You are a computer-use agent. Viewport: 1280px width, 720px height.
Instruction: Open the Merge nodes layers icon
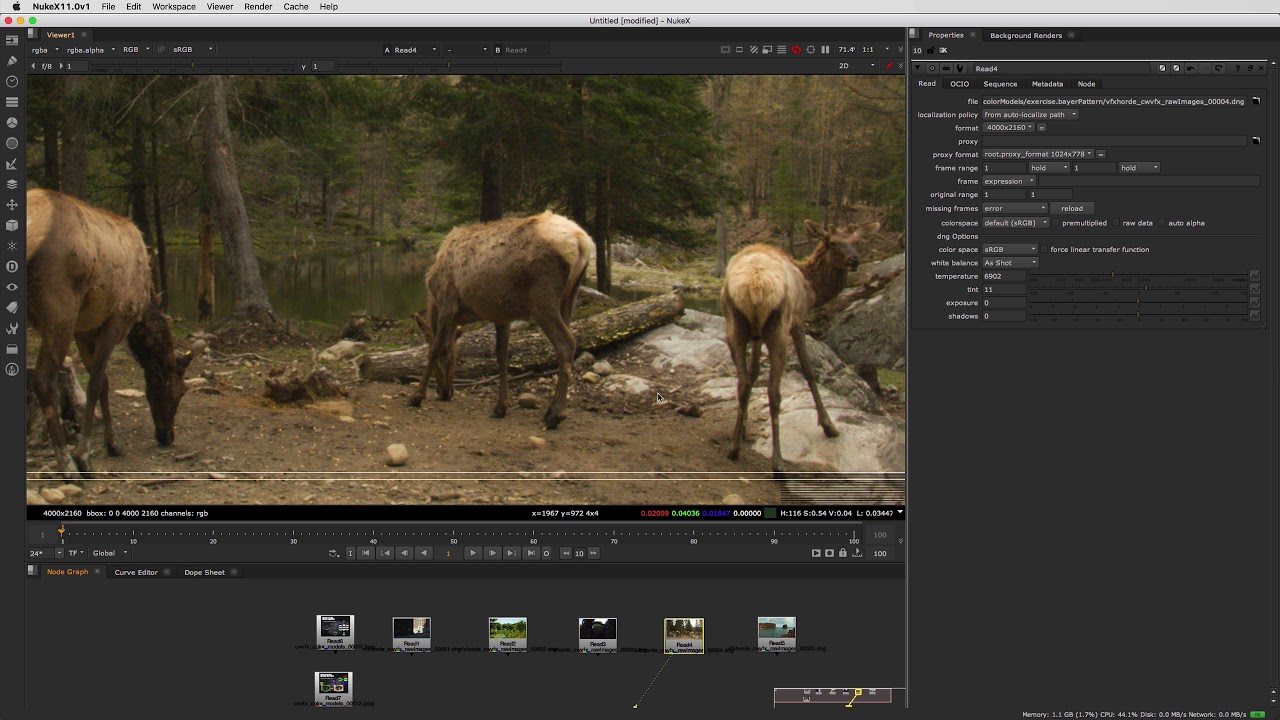pyautogui.click(x=12, y=184)
